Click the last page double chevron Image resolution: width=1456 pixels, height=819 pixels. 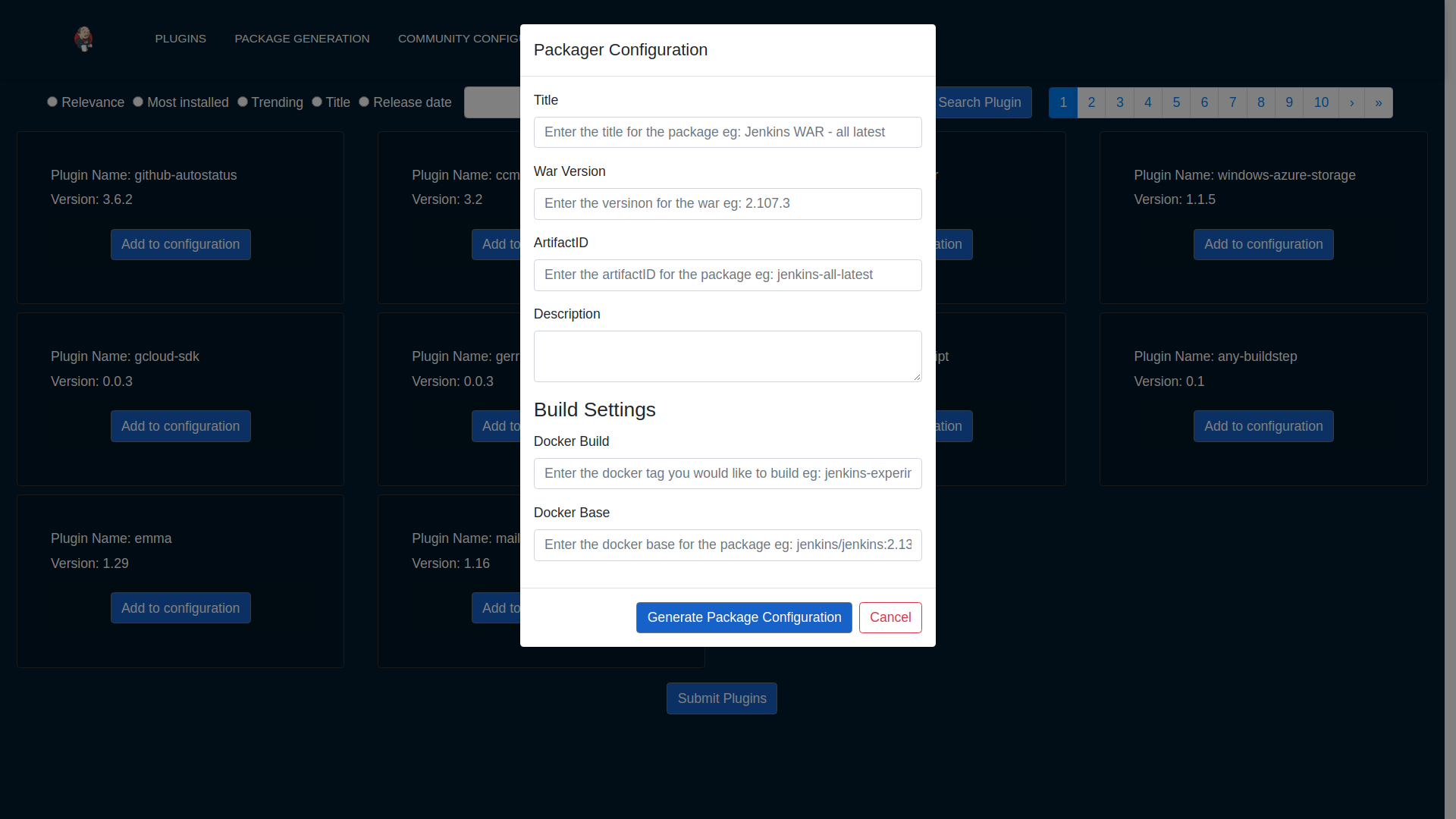[1379, 102]
